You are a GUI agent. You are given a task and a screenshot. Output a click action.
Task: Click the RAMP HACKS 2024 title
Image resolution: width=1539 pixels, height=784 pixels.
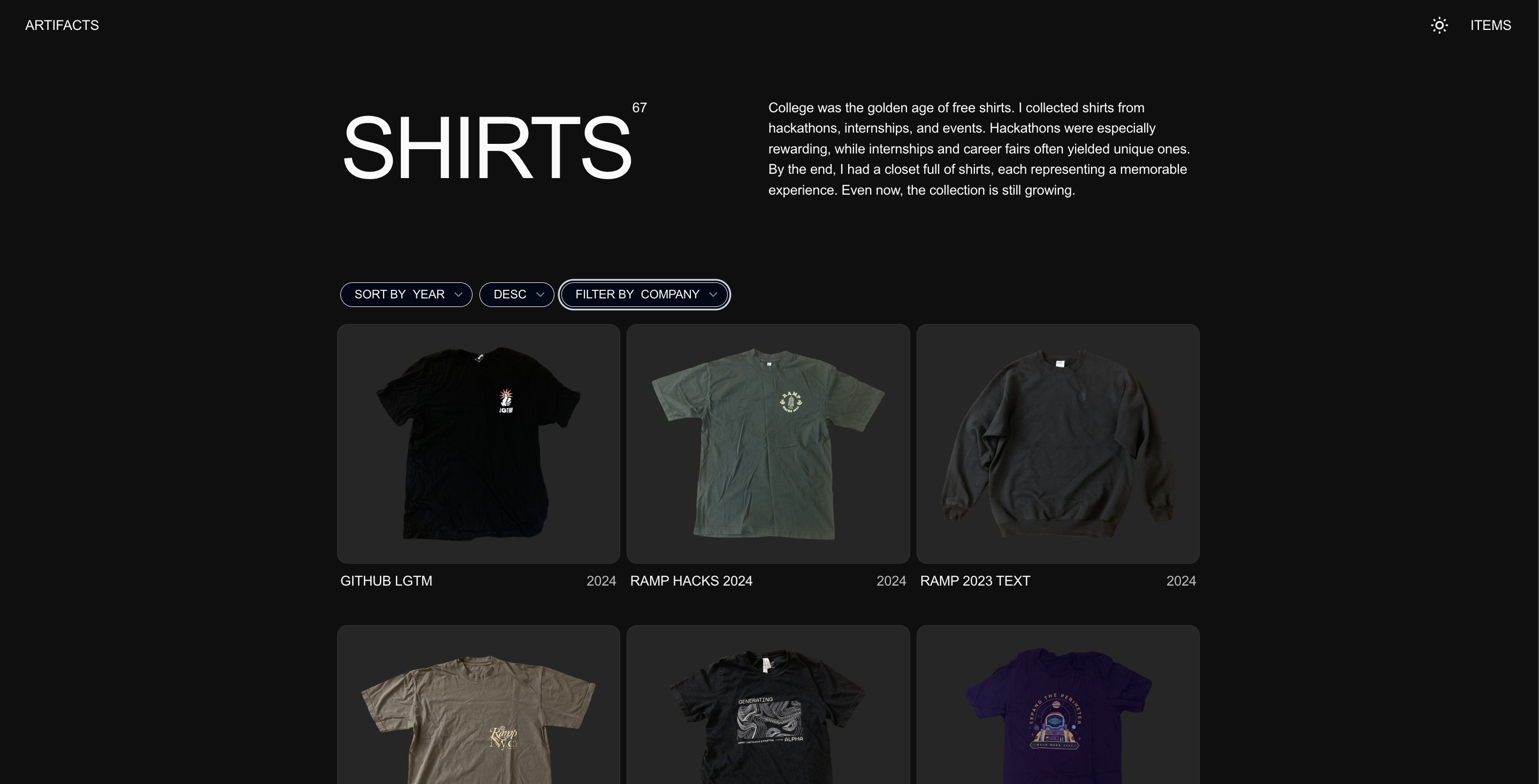[x=691, y=581]
